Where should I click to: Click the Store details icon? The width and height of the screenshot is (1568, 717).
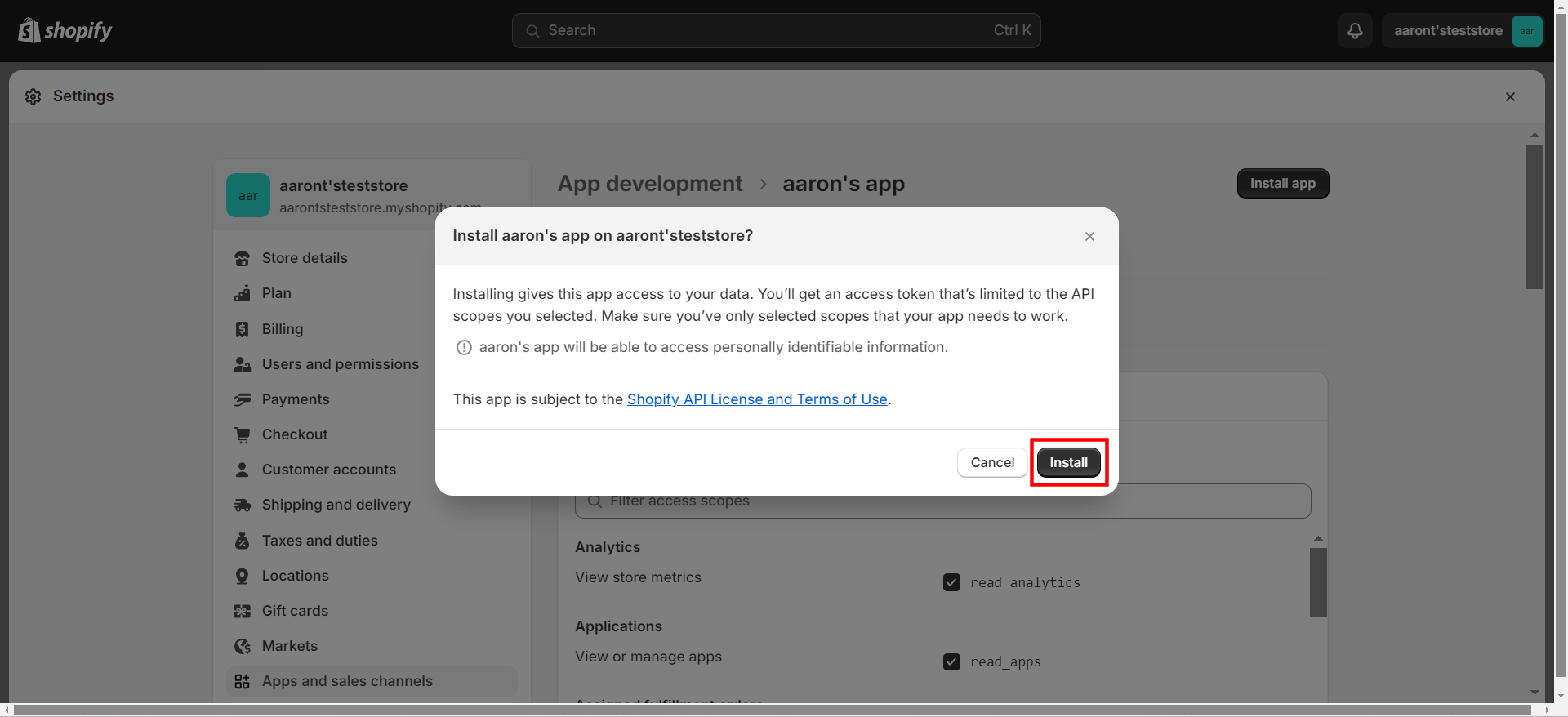243,258
